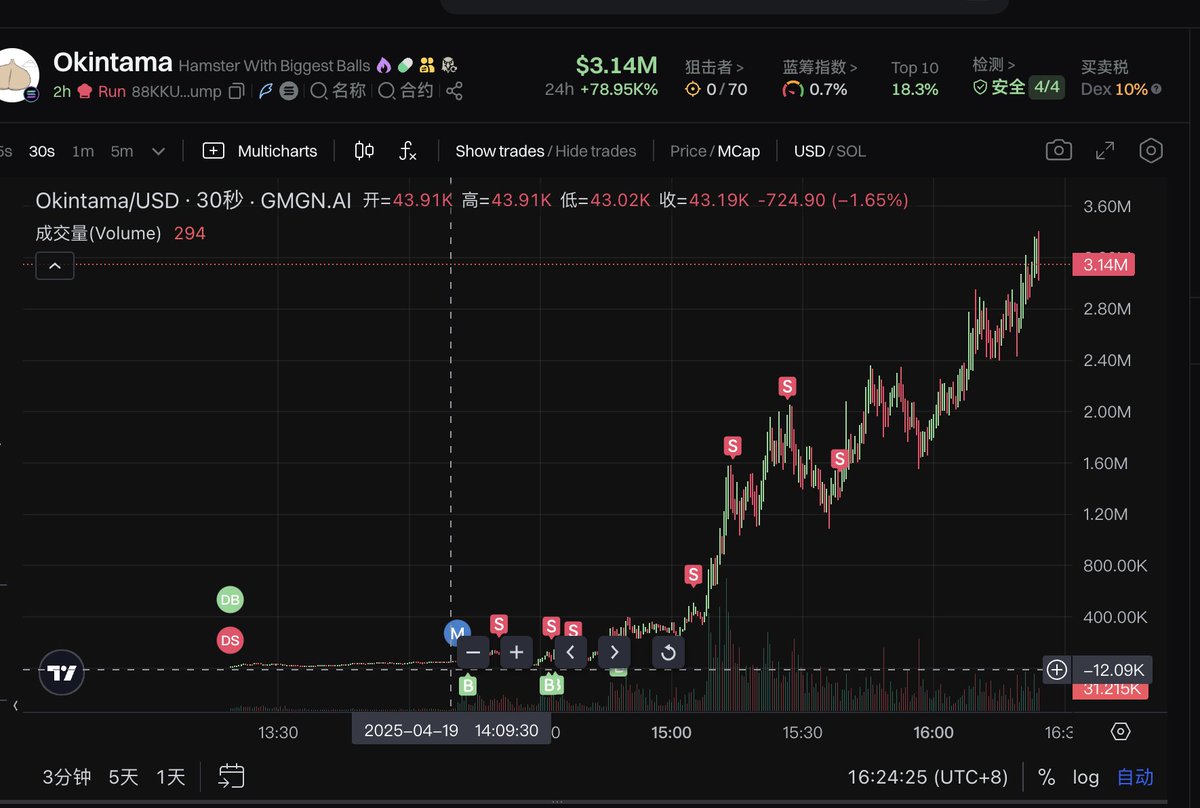Open the Okintama token avatar
This screenshot has height=808, width=1200.
18,75
